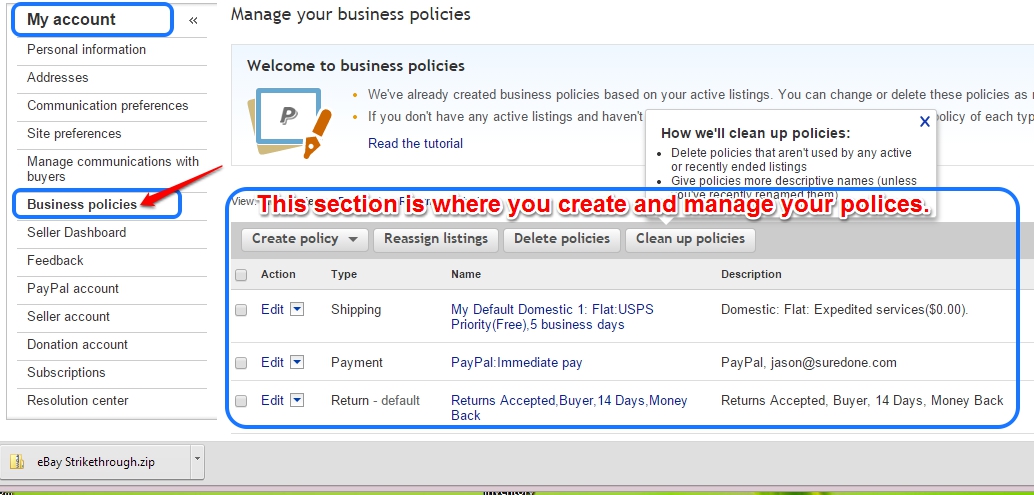Click the Reassign listings button
This screenshot has height=495, width=1034.
point(436,239)
